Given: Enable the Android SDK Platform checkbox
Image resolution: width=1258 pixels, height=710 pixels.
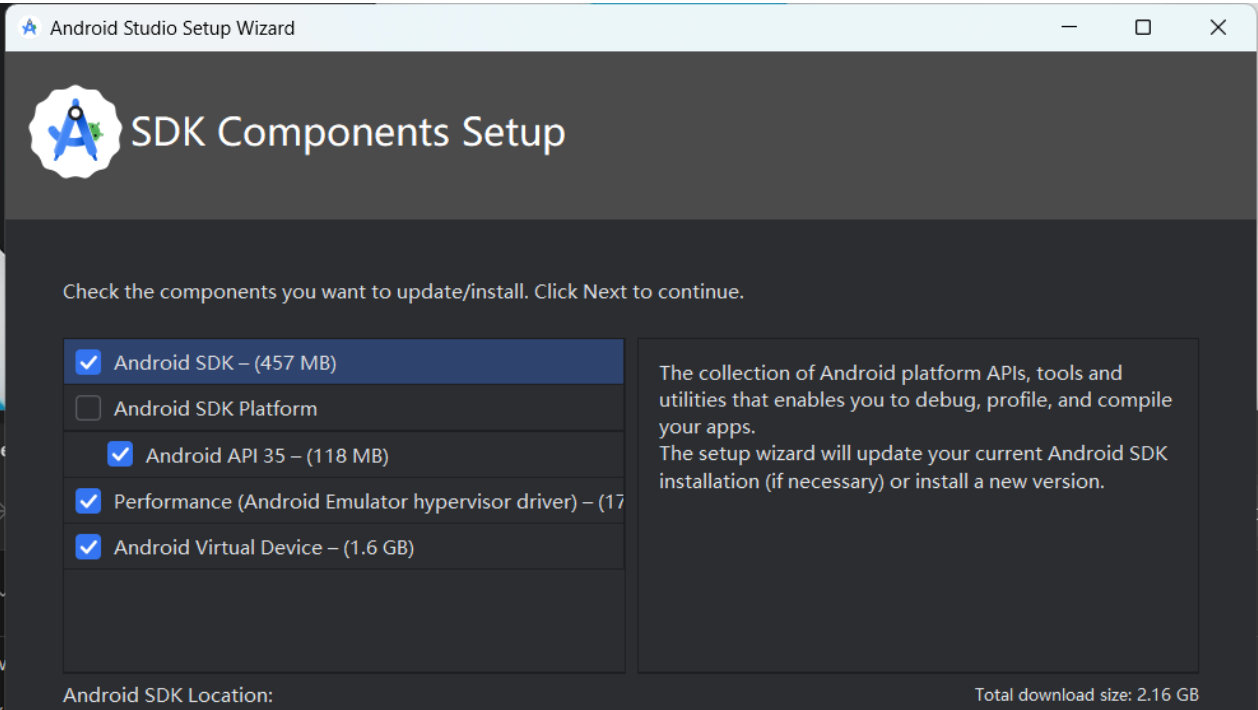Looking at the screenshot, I should (x=89, y=408).
